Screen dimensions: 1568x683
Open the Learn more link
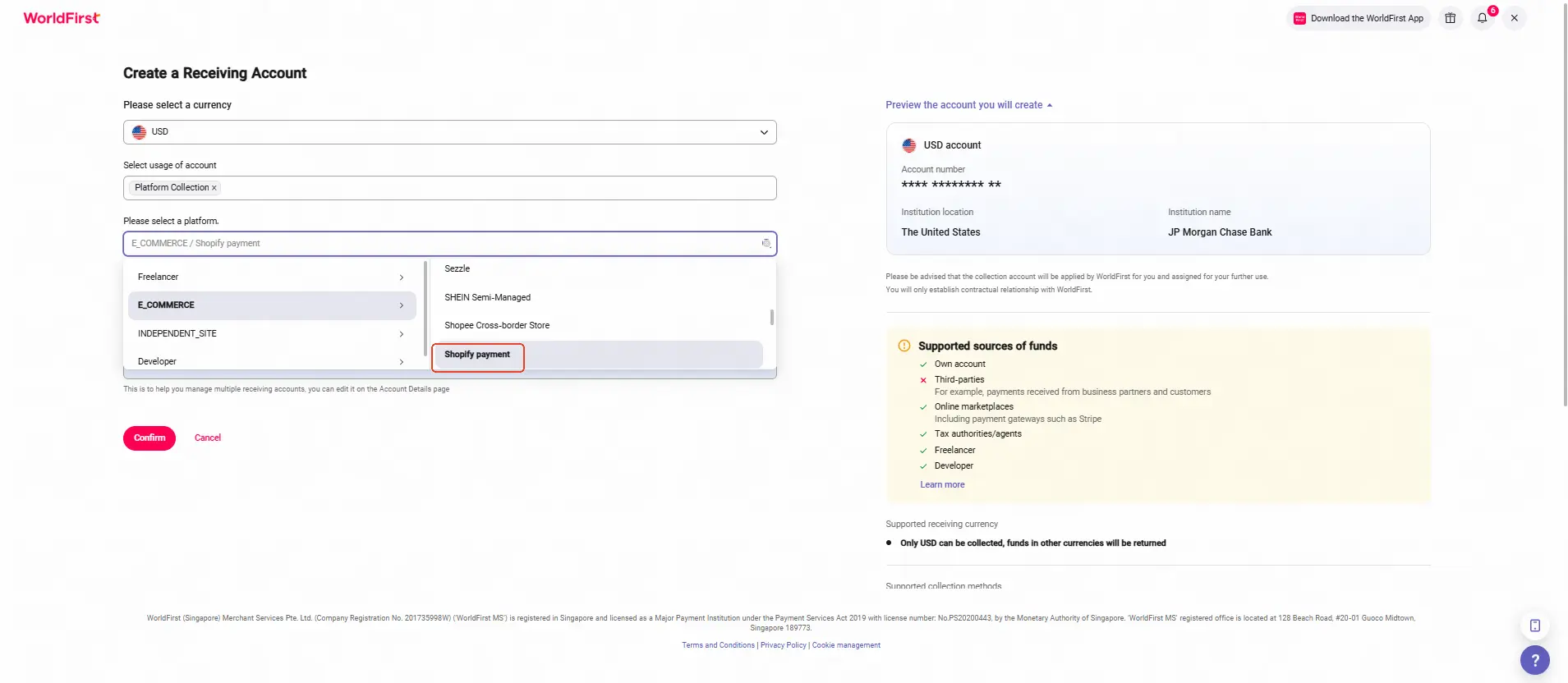(x=942, y=485)
